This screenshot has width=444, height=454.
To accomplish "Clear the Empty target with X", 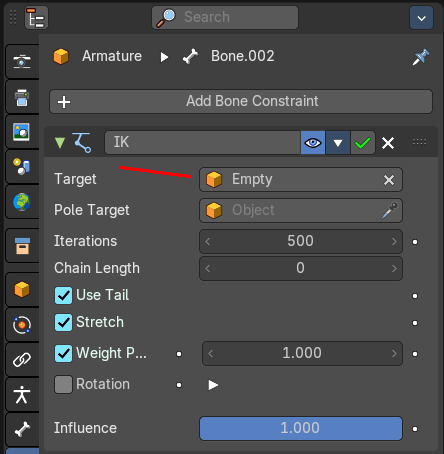I will 389,180.
